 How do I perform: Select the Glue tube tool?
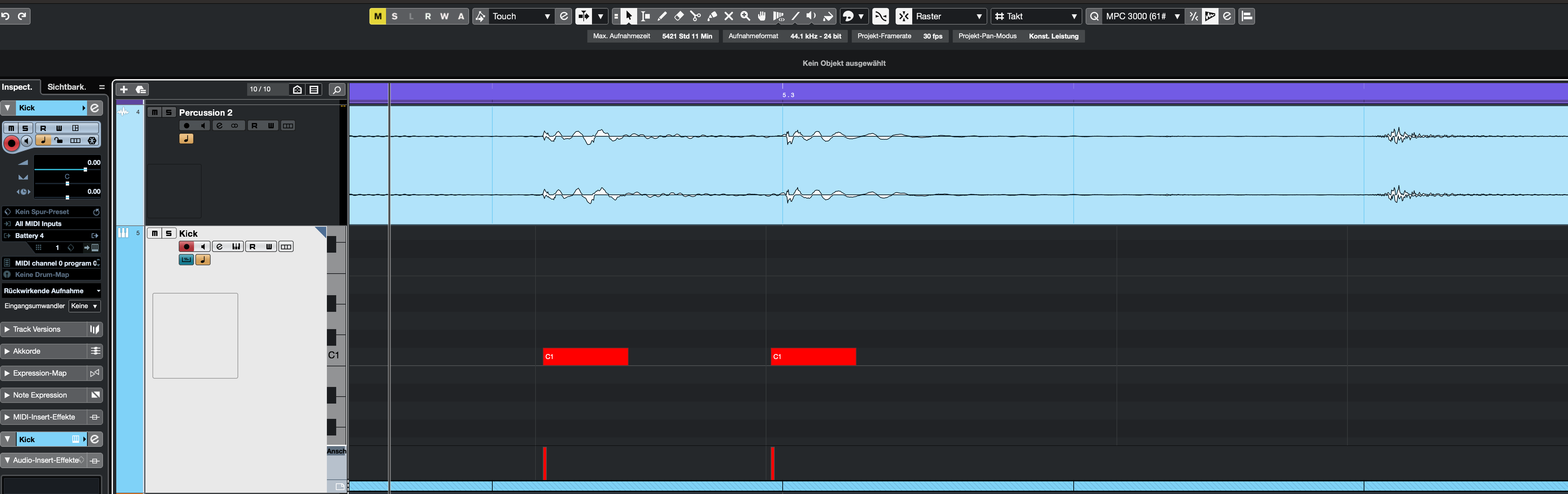[x=712, y=16]
